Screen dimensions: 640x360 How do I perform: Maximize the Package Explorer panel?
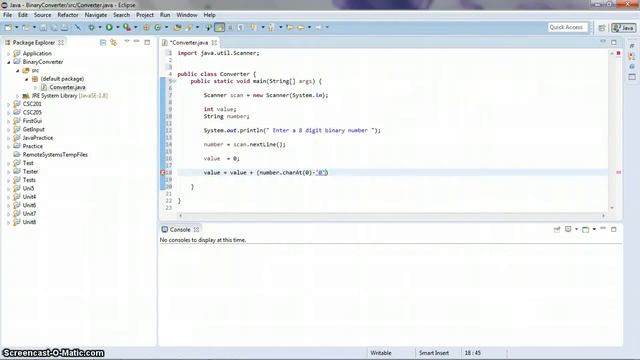[147, 42]
